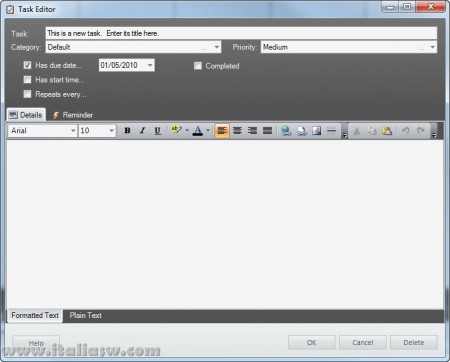Screen dimensions: 450x362
Task: Expand the Priority dropdown
Action: coord(432,47)
